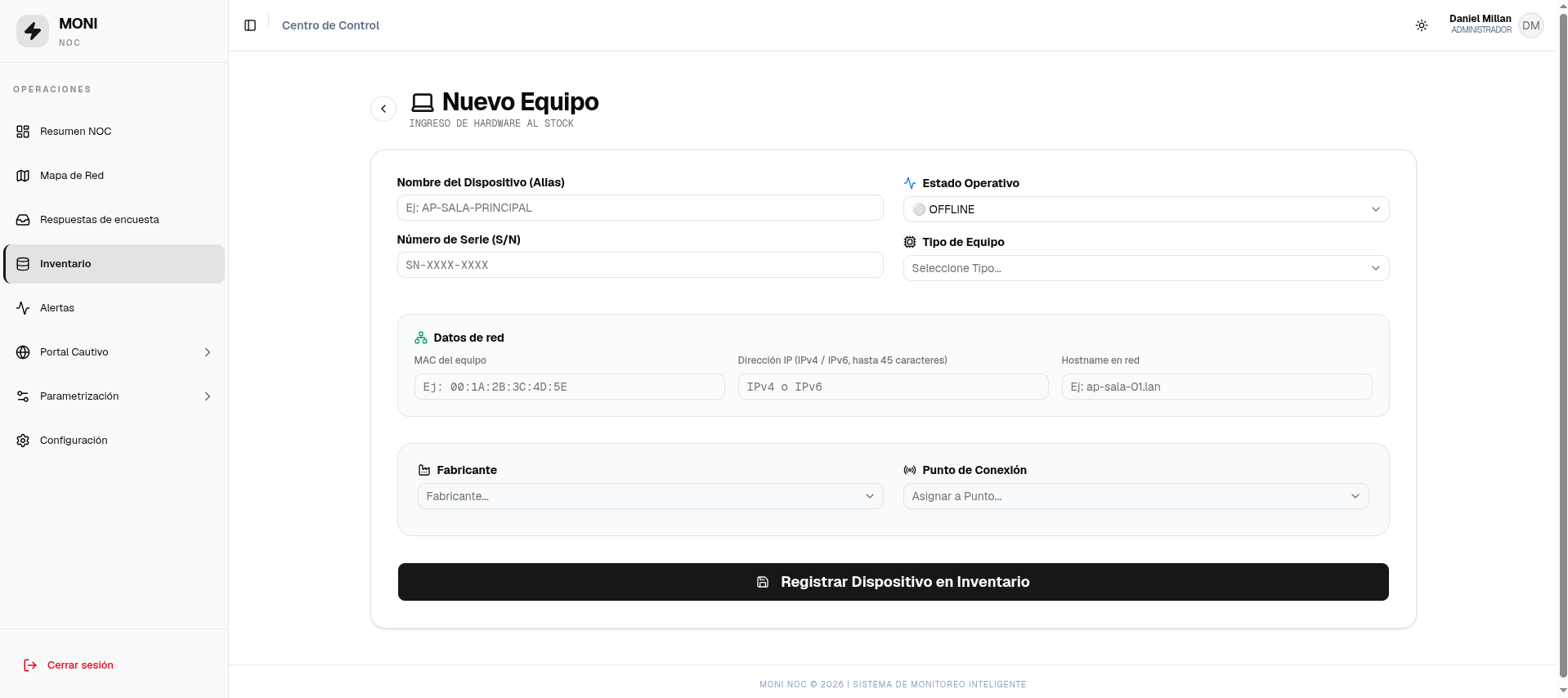
Task: Click the MAC del equipo field
Action: (569, 387)
